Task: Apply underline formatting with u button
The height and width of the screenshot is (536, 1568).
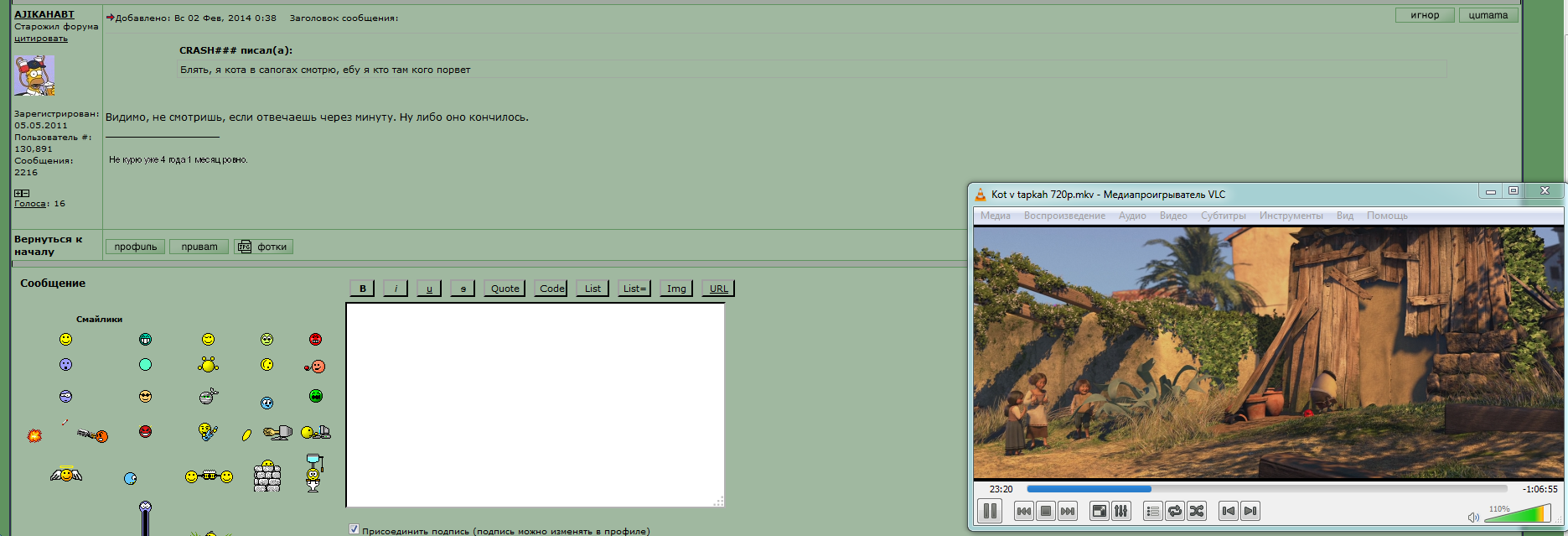Action: 429,288
